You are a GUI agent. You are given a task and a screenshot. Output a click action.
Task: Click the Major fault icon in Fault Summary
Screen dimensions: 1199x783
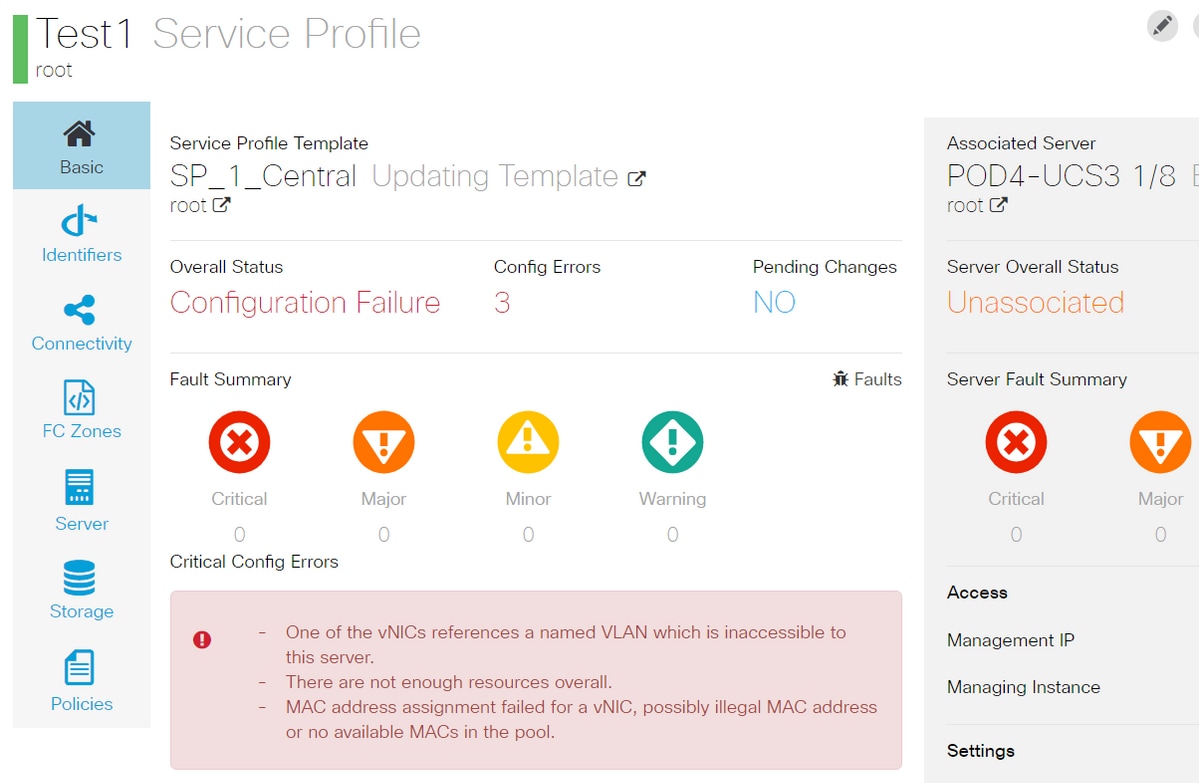point(383,442)
